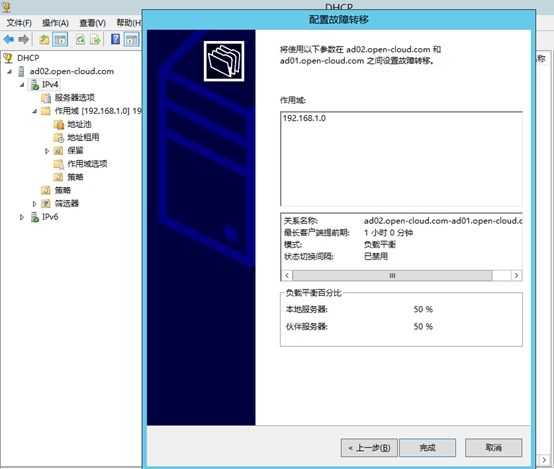Viewport: 554px width, 469px height.
Task: Click the 伙伴服务器 50 % value
Action: tap(423, 327)
